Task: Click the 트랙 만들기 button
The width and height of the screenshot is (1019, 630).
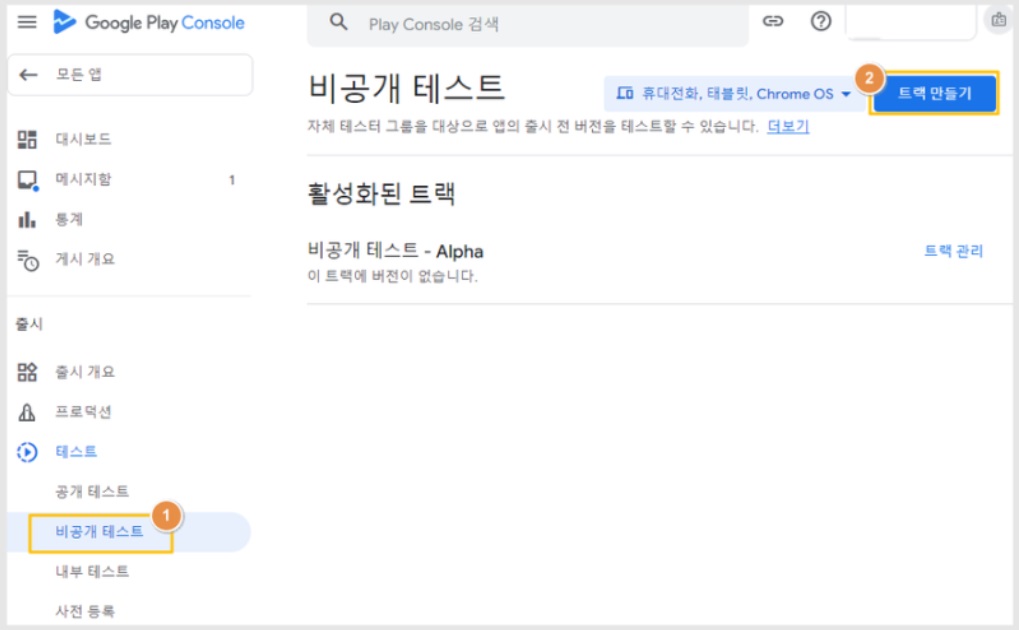Action: 935,94
